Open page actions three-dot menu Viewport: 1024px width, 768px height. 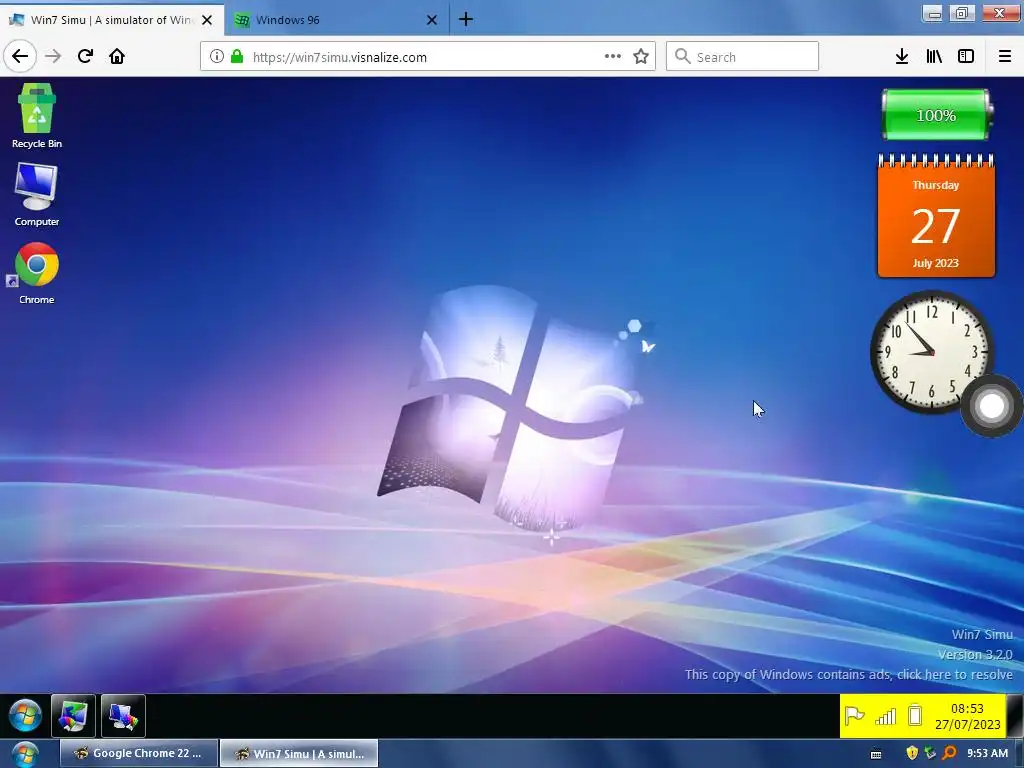coord(613,56)
